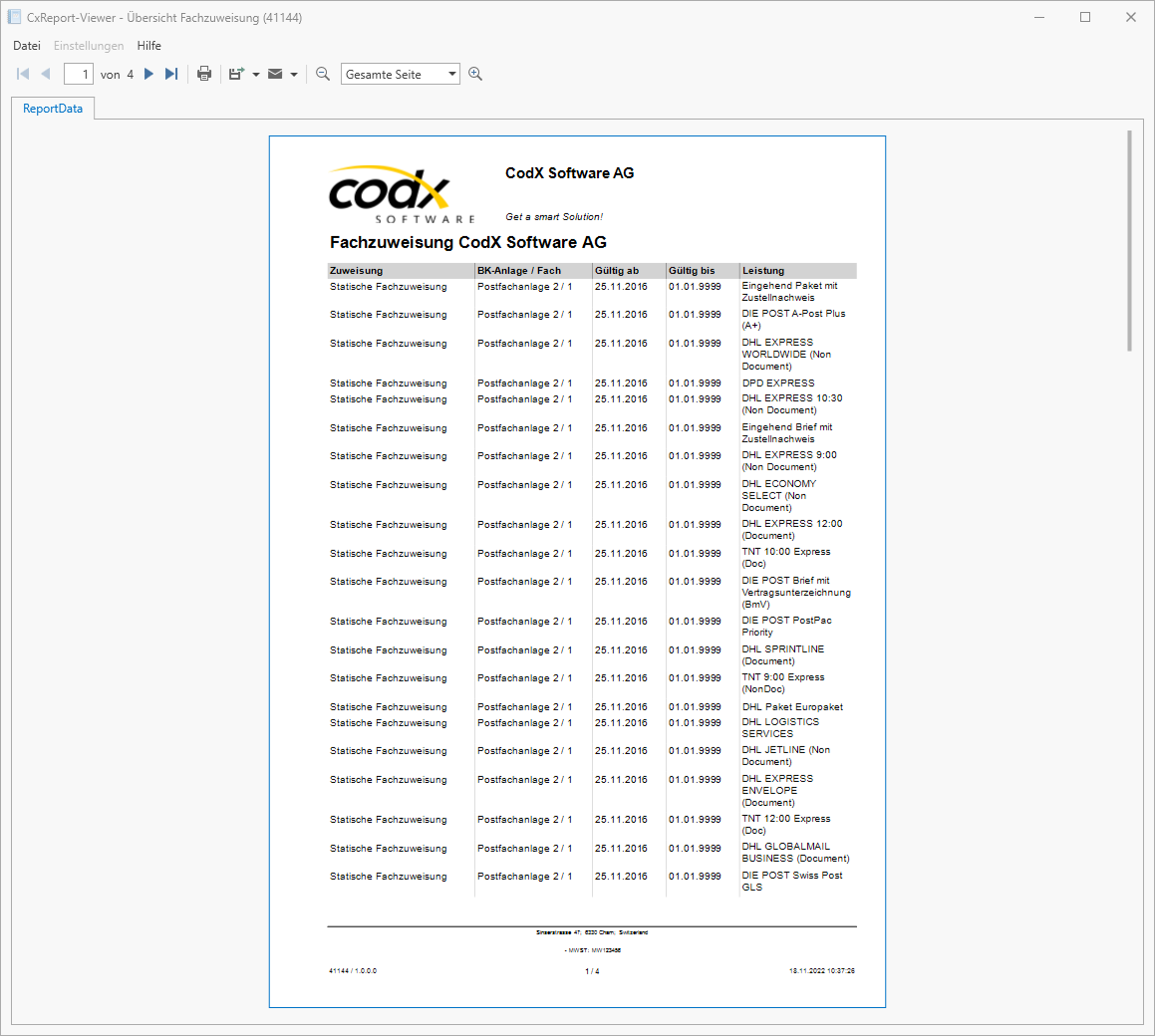The height and width of the screenshot is (1036, 1155).
Task: Click 'DIE POST PostPac Priority' entry
Action: click(786, 626)
